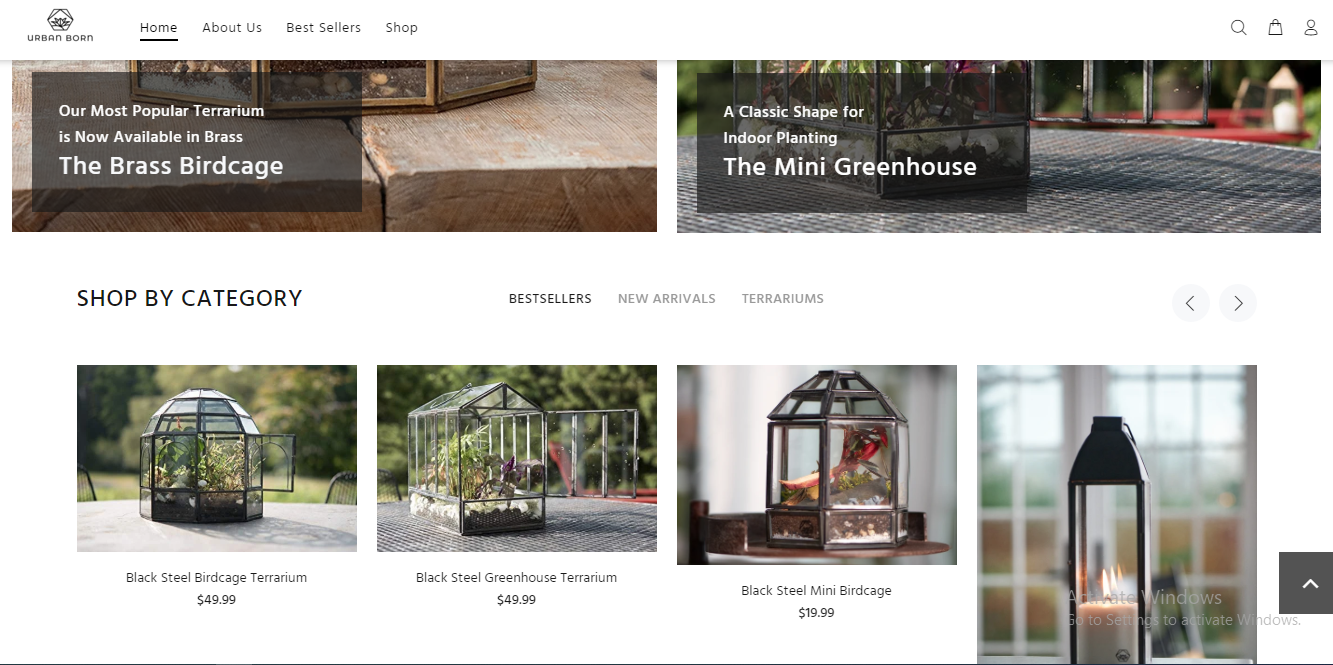Image resolution: width=1333 pixels, height=665 pixels.
Task: Open the shopping bag cart icon
Action: click(x=1275, y=28)
